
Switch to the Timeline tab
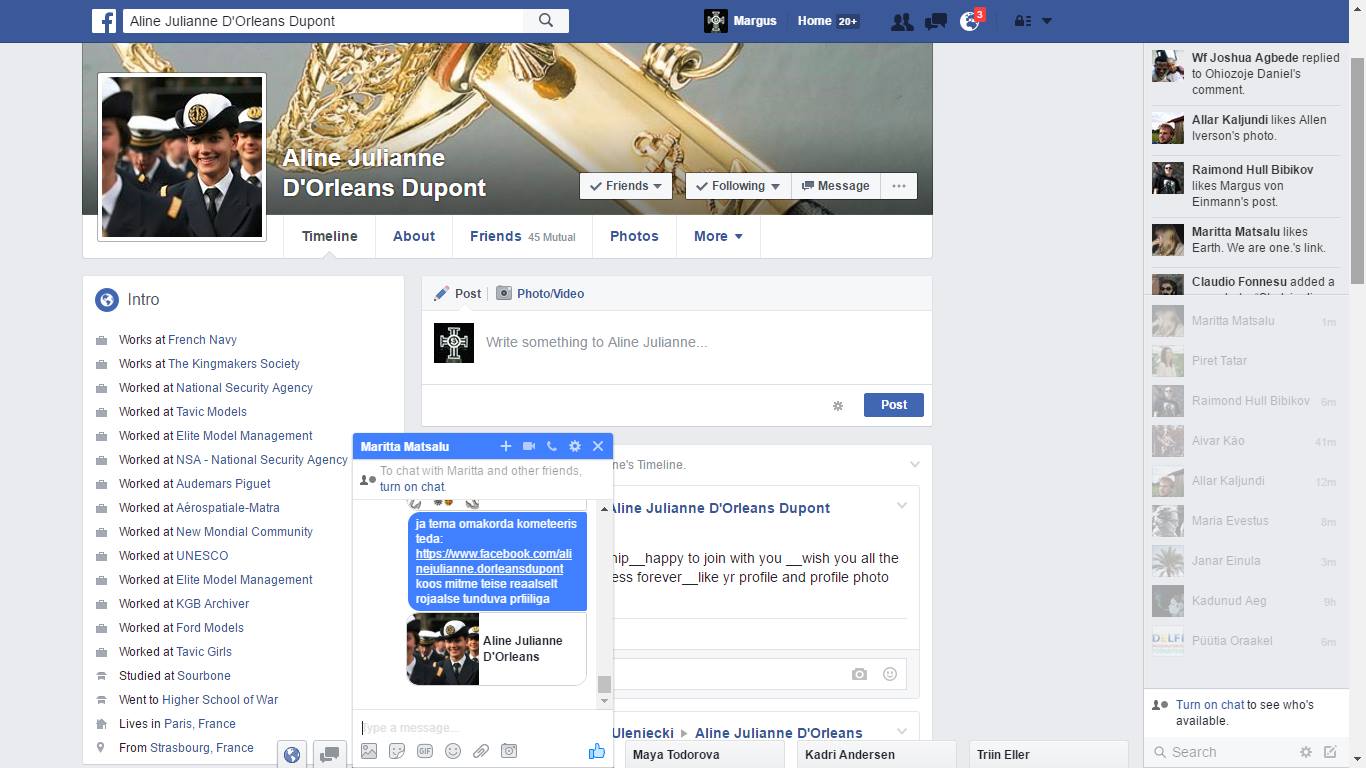330,237
